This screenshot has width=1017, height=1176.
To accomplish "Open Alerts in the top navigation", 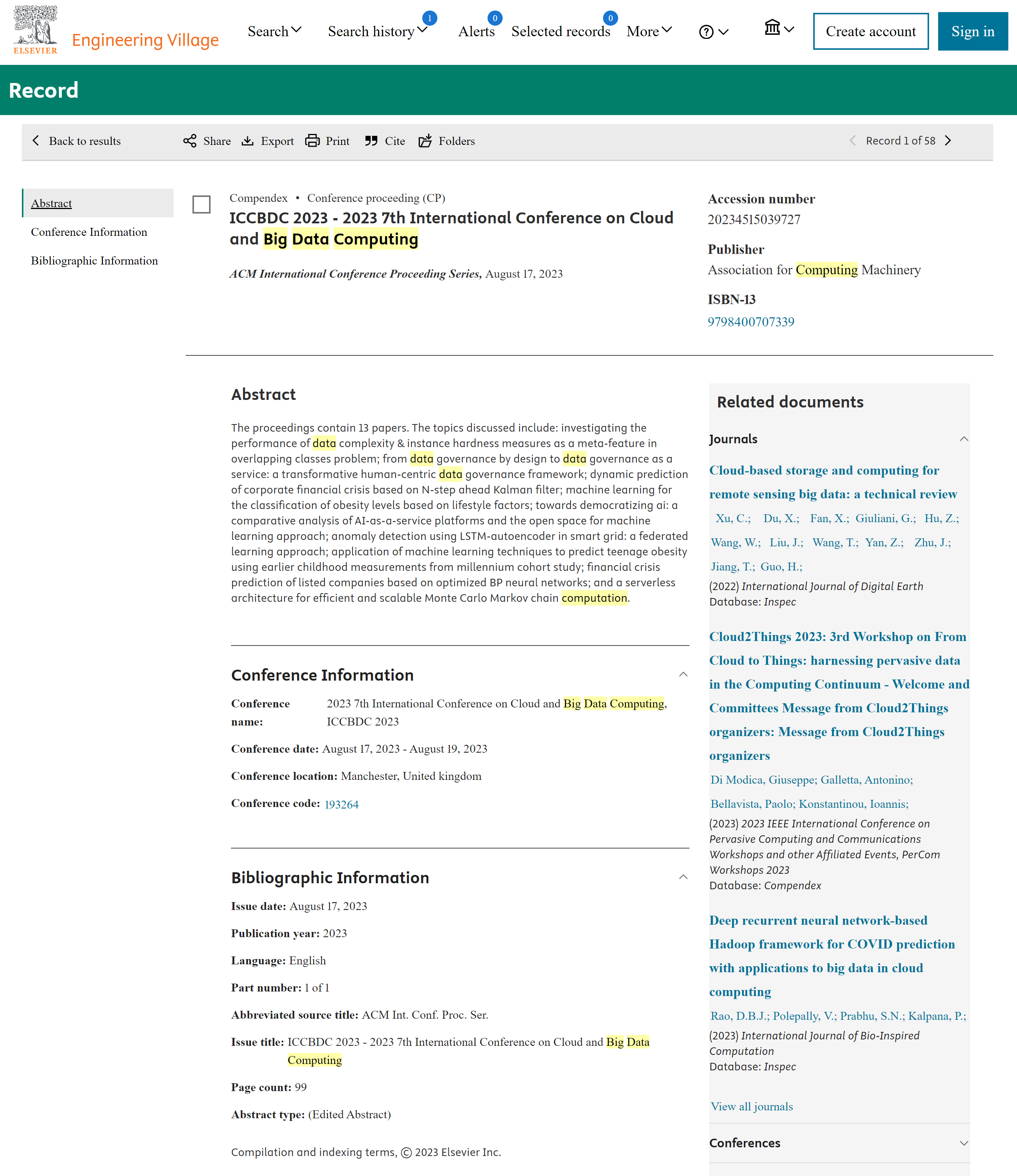I will click(476, 31).
